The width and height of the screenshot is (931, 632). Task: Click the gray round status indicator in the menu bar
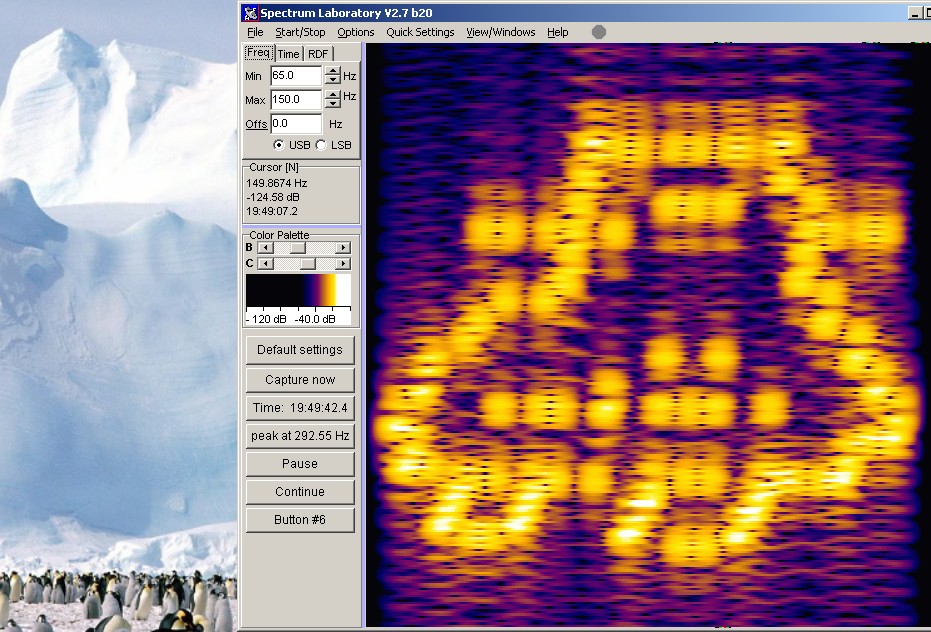[598, 32]
